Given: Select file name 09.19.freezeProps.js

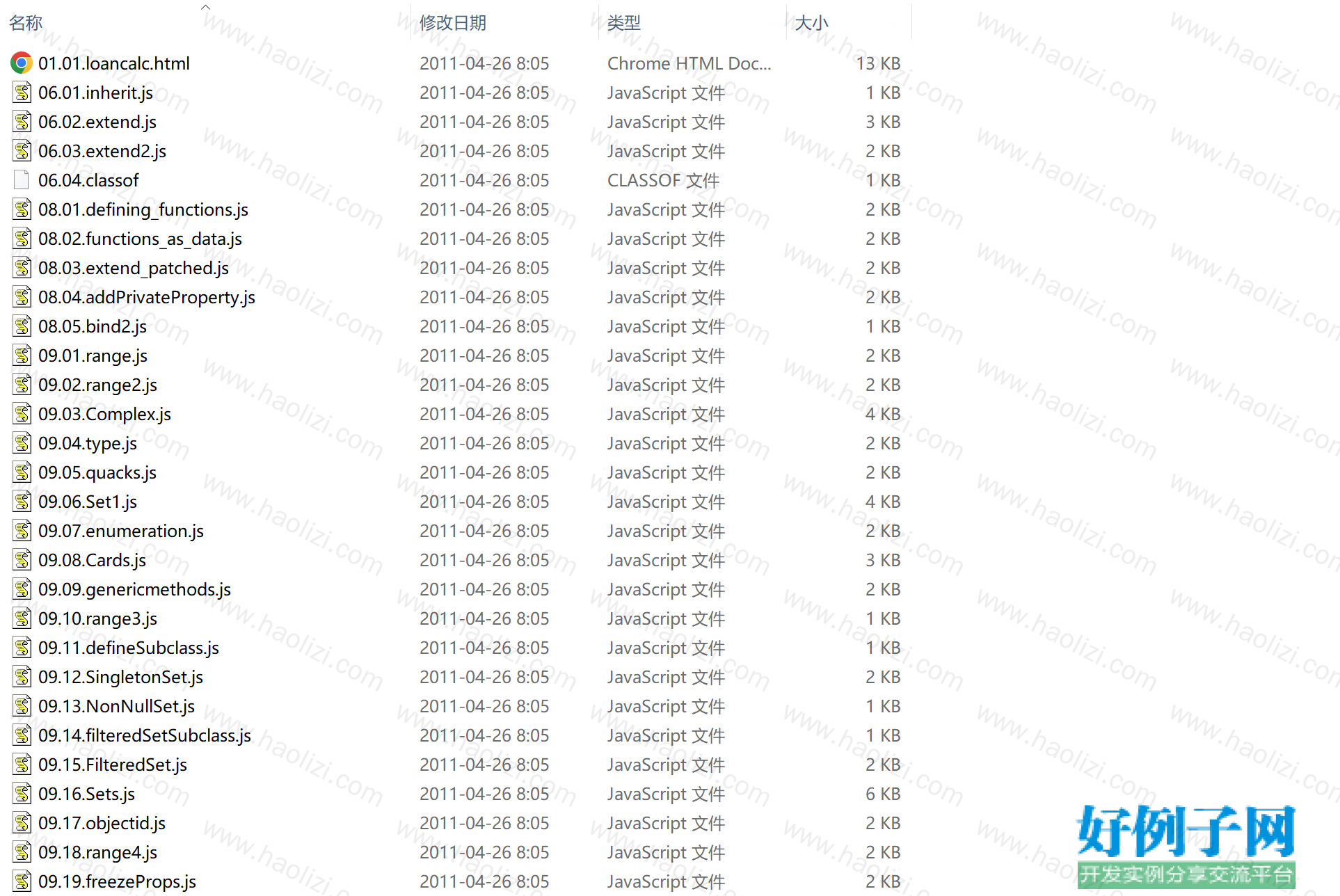Looking at the screenshot, I should pyautogui.click(x=118, y=881).
